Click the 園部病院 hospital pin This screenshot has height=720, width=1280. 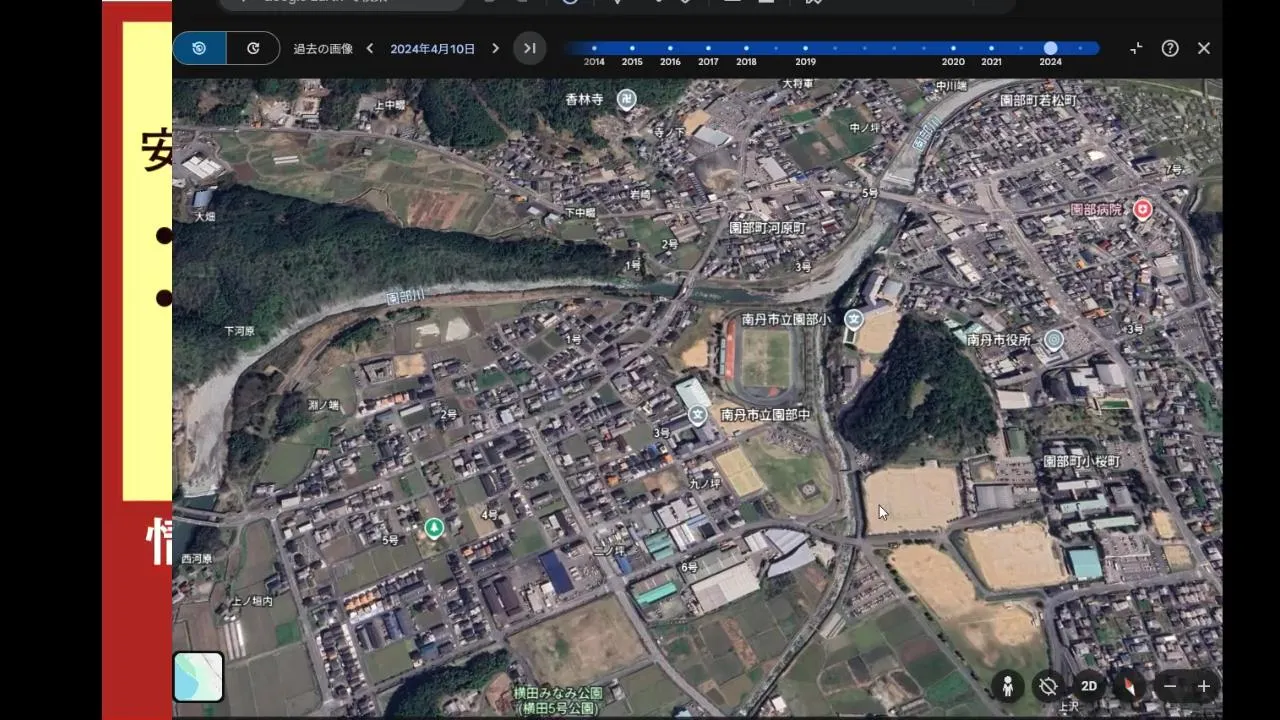coord(1142,209)
